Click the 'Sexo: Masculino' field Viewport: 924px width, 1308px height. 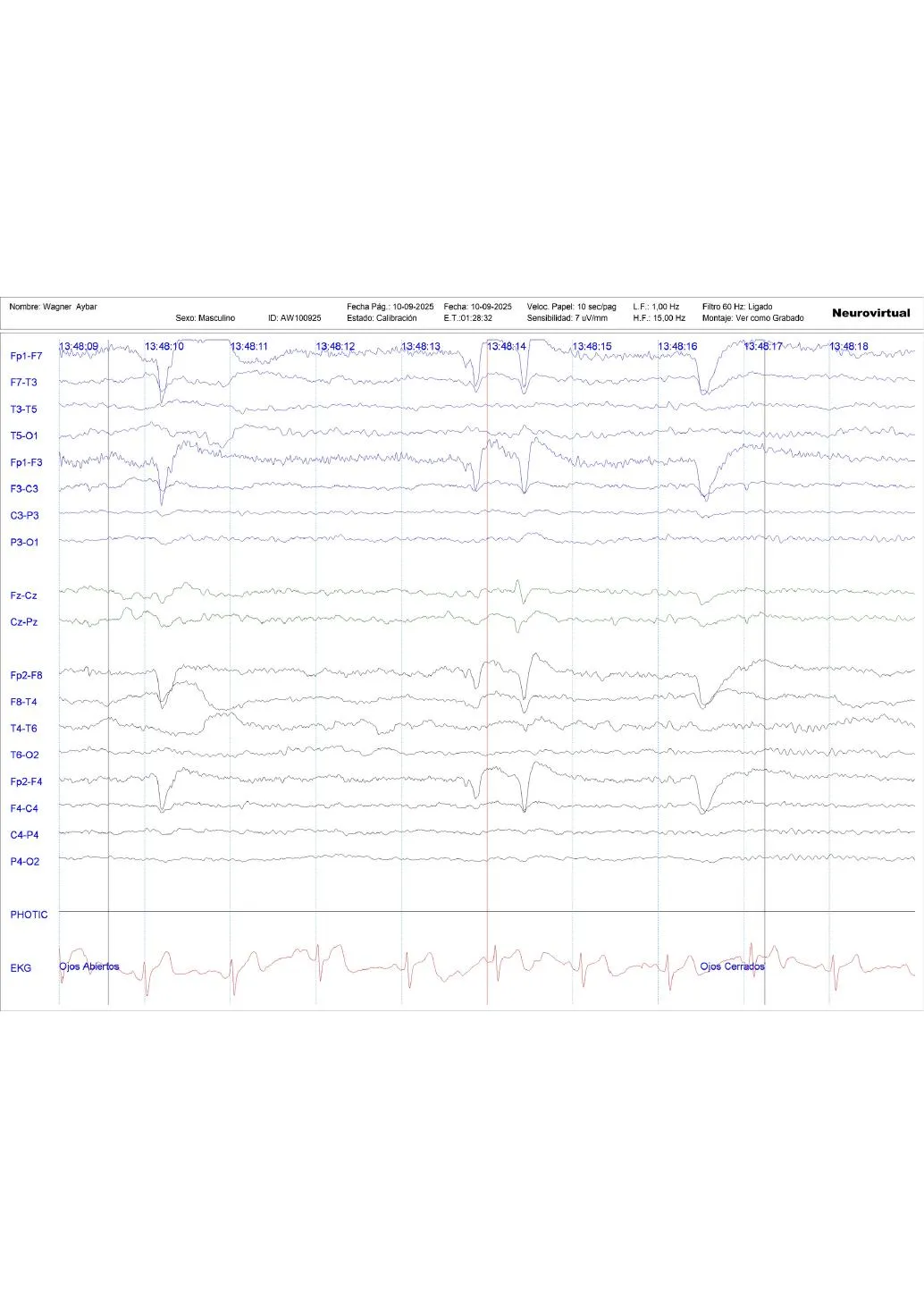point(206,318)
